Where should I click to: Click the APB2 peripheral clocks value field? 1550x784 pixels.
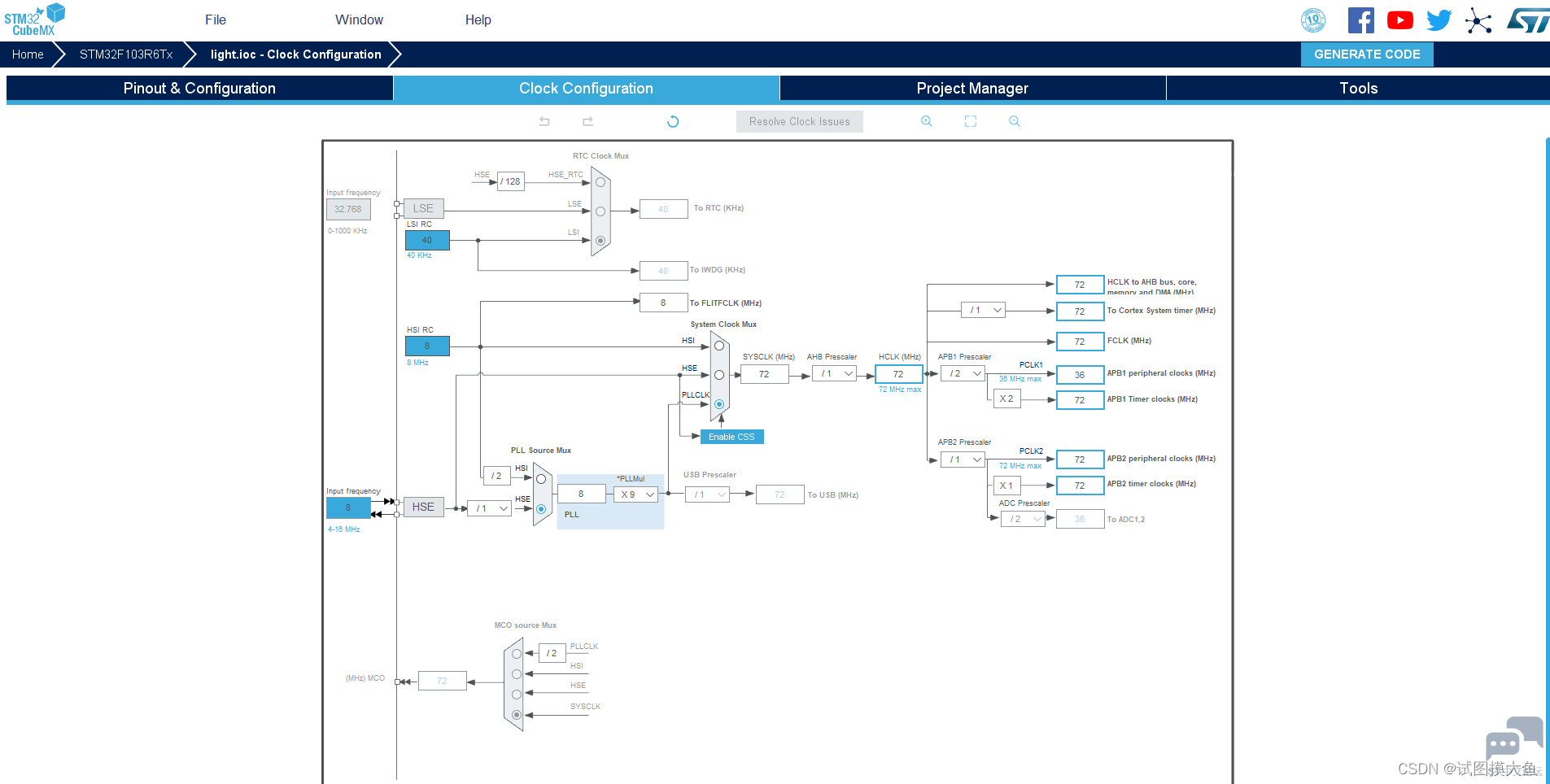click(1080, 460)
